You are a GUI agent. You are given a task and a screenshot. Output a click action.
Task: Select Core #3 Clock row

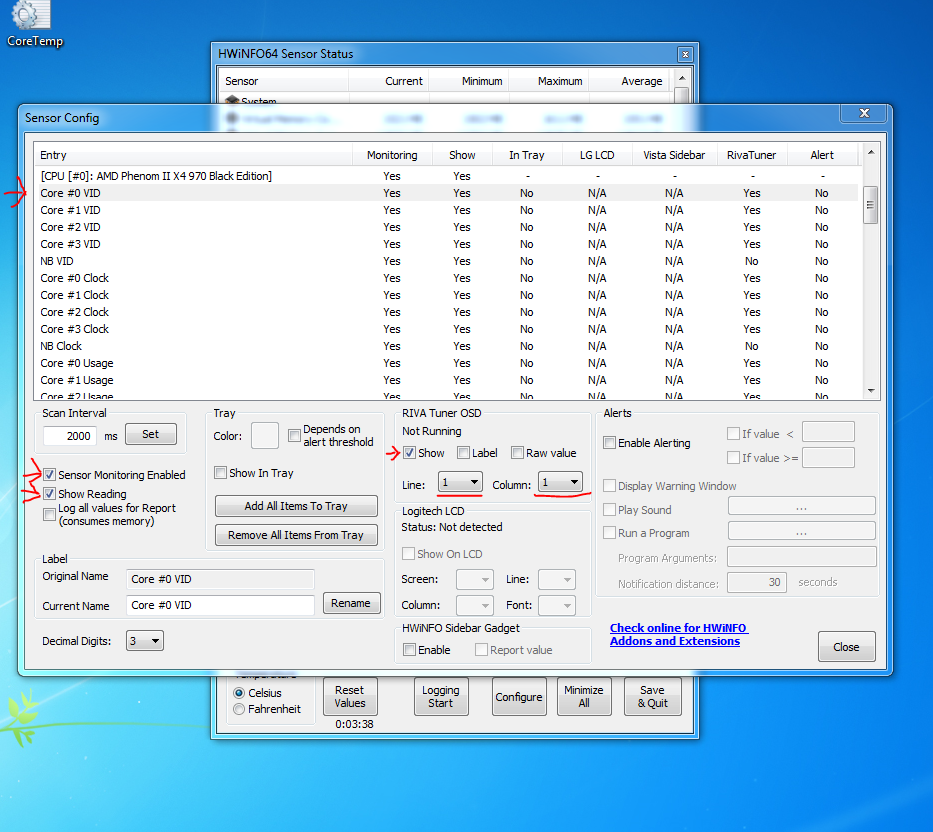[446, 329]
